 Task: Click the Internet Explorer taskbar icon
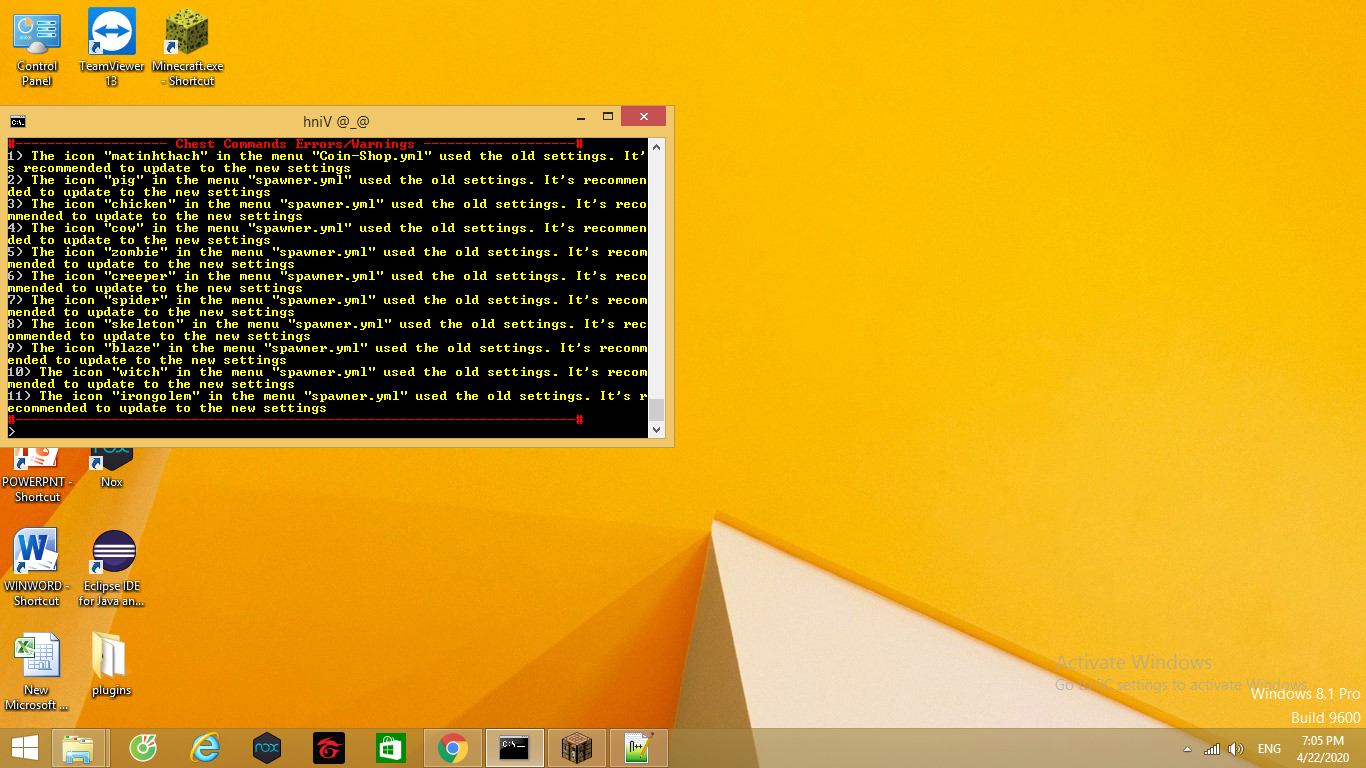pos(205,747)
